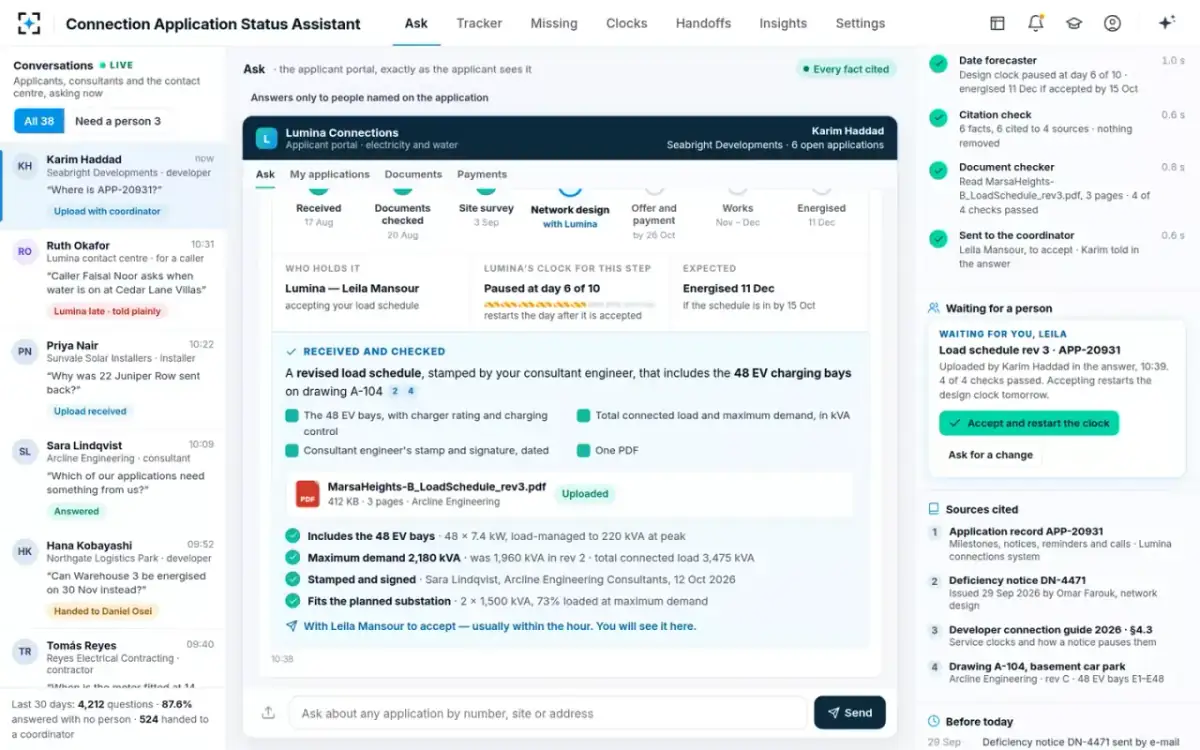This screenshot has width=1200, height=750.
Task: Click the RO avatar for Ruth Okafor
Action: [x=25, y=252]
